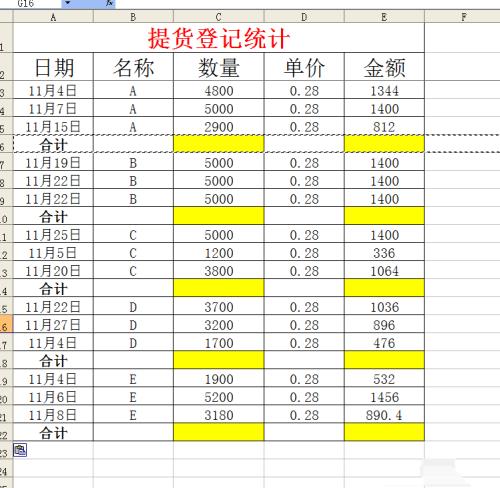Viewport: 500px width, 488px height.
Task: Click the cell with quantity 3200
Action: pos(219,324)
